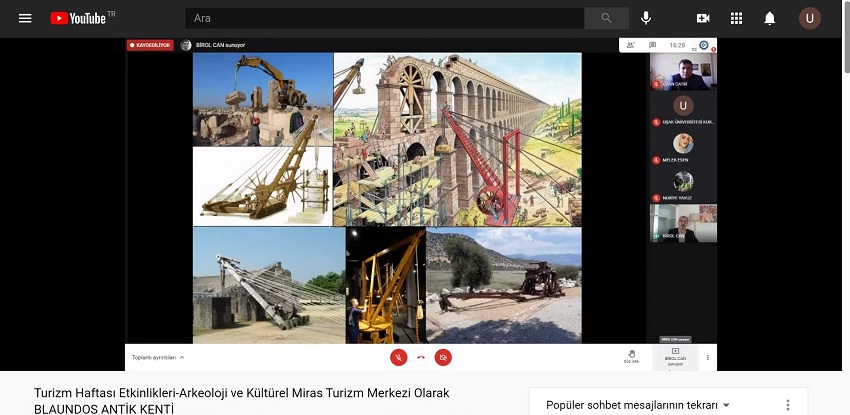Image resolution: width=850 pixels, height=415 pixels.
Task: Start voice search with the microphone icon
Action: (x=646, y=18)
